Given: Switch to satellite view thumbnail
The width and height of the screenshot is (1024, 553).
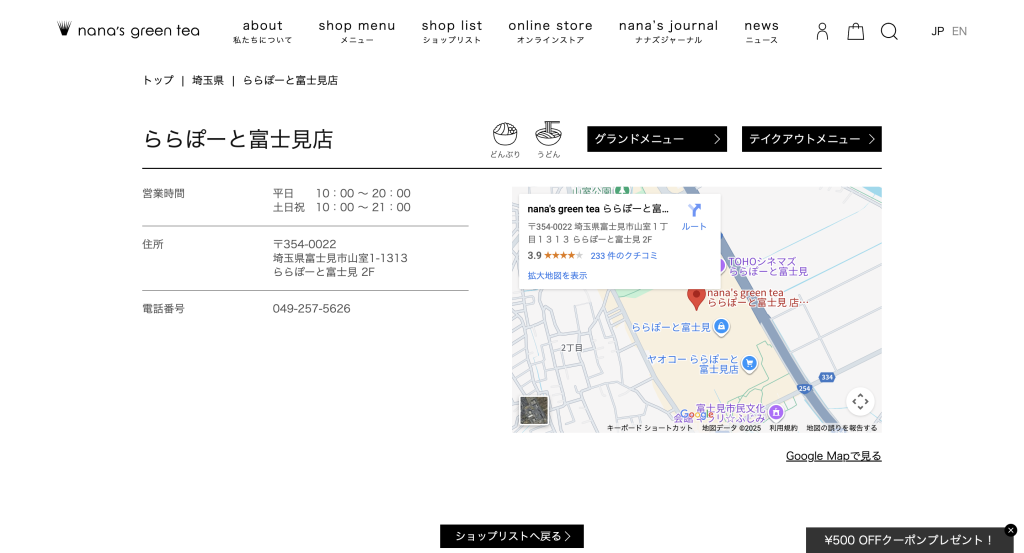Looking at the screenshot, I should pos(534,410).
